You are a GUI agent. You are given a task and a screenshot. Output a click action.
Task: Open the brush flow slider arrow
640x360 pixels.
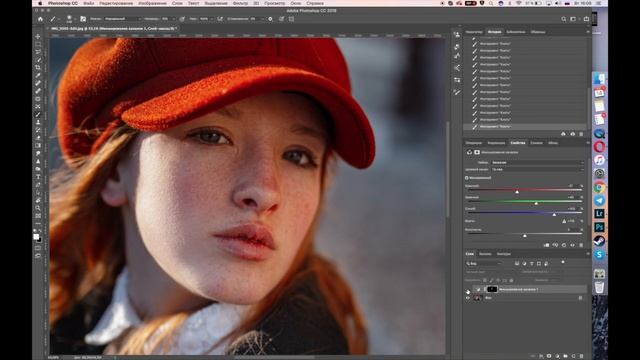click(x=212, y=19)
